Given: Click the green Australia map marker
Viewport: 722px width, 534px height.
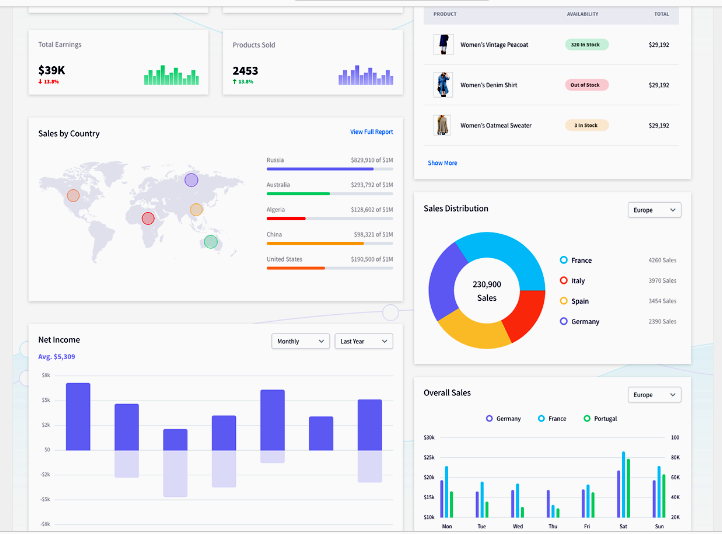Looking at the screenshot, I should point(210,241).
